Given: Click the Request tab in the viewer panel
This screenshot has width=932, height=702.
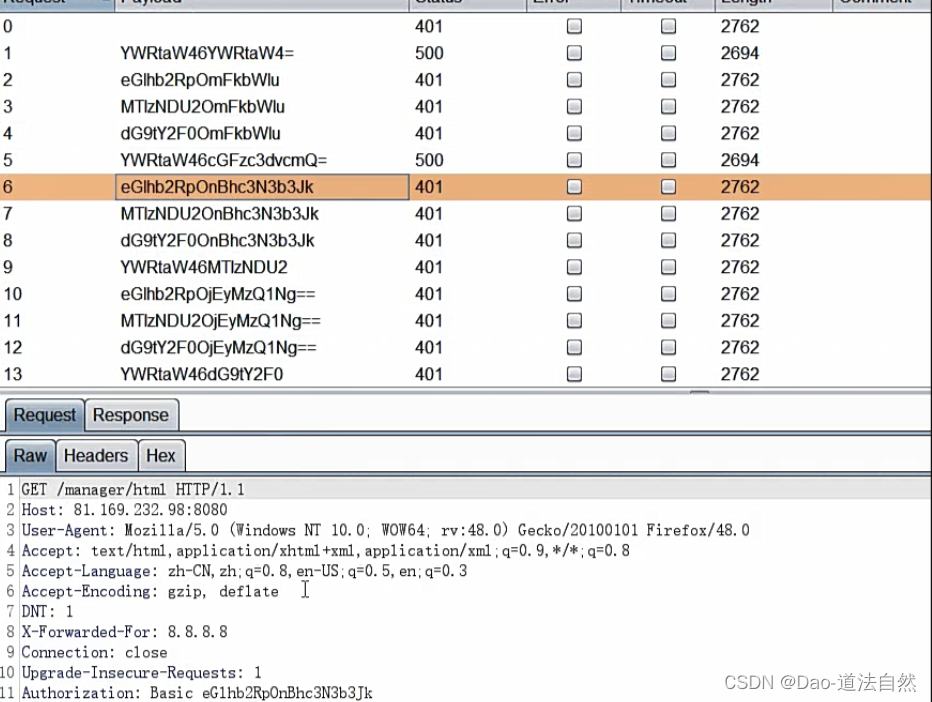Looking at the screenshot, I should tap(43, 415).
